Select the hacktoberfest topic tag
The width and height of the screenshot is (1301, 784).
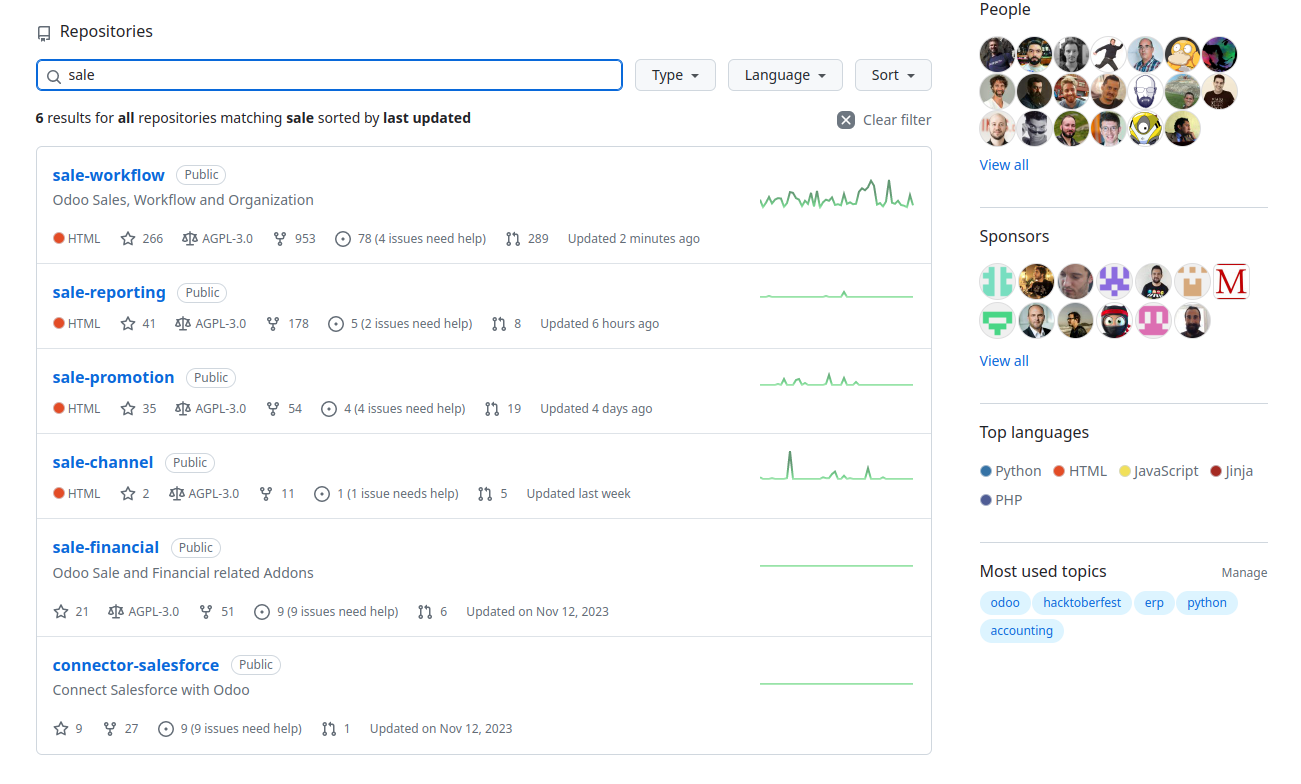[x=1082, y=603]
